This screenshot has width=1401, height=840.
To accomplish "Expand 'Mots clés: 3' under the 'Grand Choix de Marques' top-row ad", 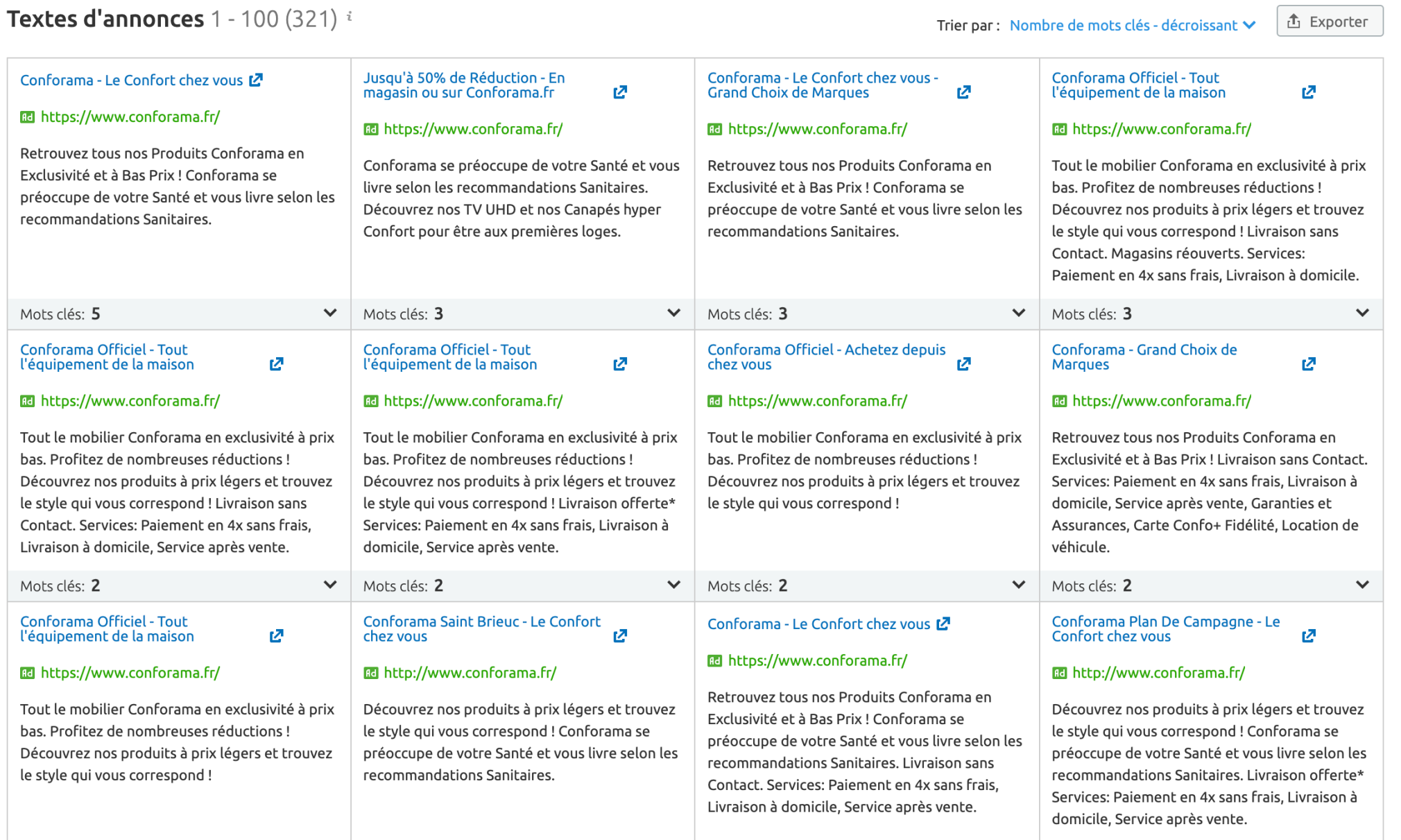I will pos(1018,314).
